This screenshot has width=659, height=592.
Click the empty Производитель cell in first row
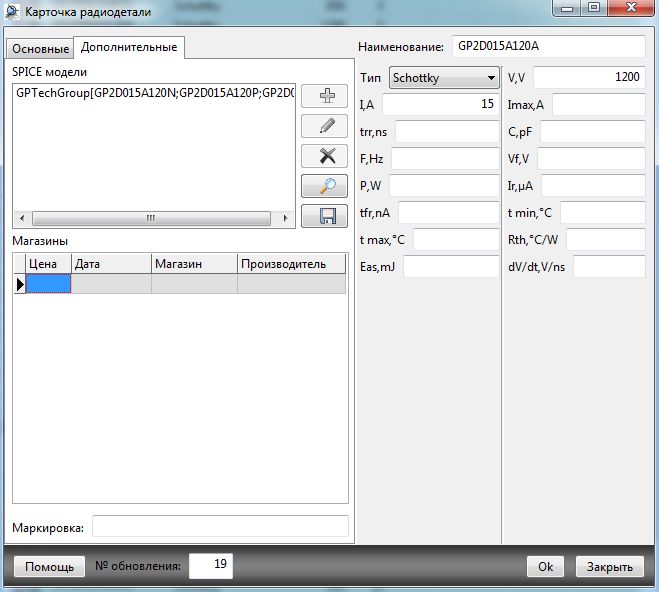(x=291, y=284)
